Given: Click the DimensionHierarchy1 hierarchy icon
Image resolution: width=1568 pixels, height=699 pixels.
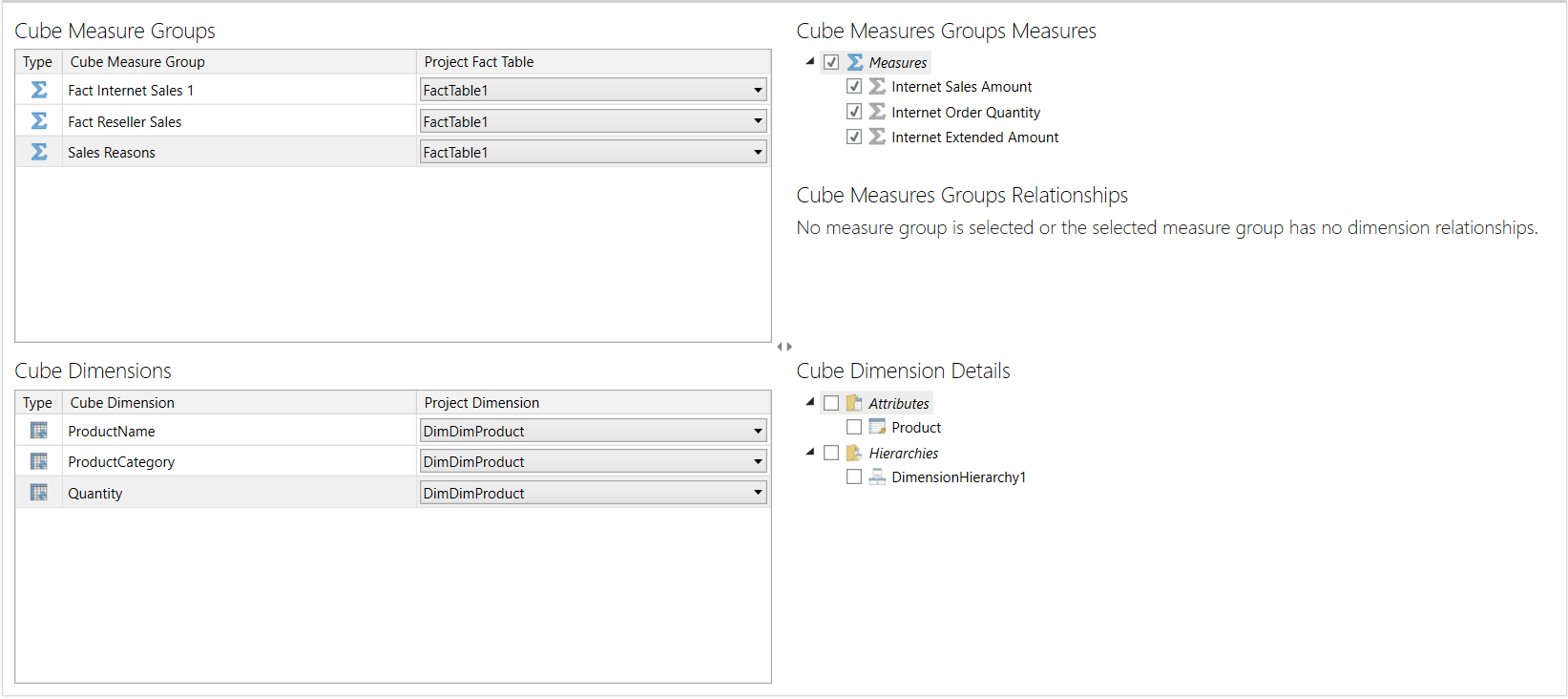Looking at the screenshot, I should pyautogui.click(x=877, y=477).
